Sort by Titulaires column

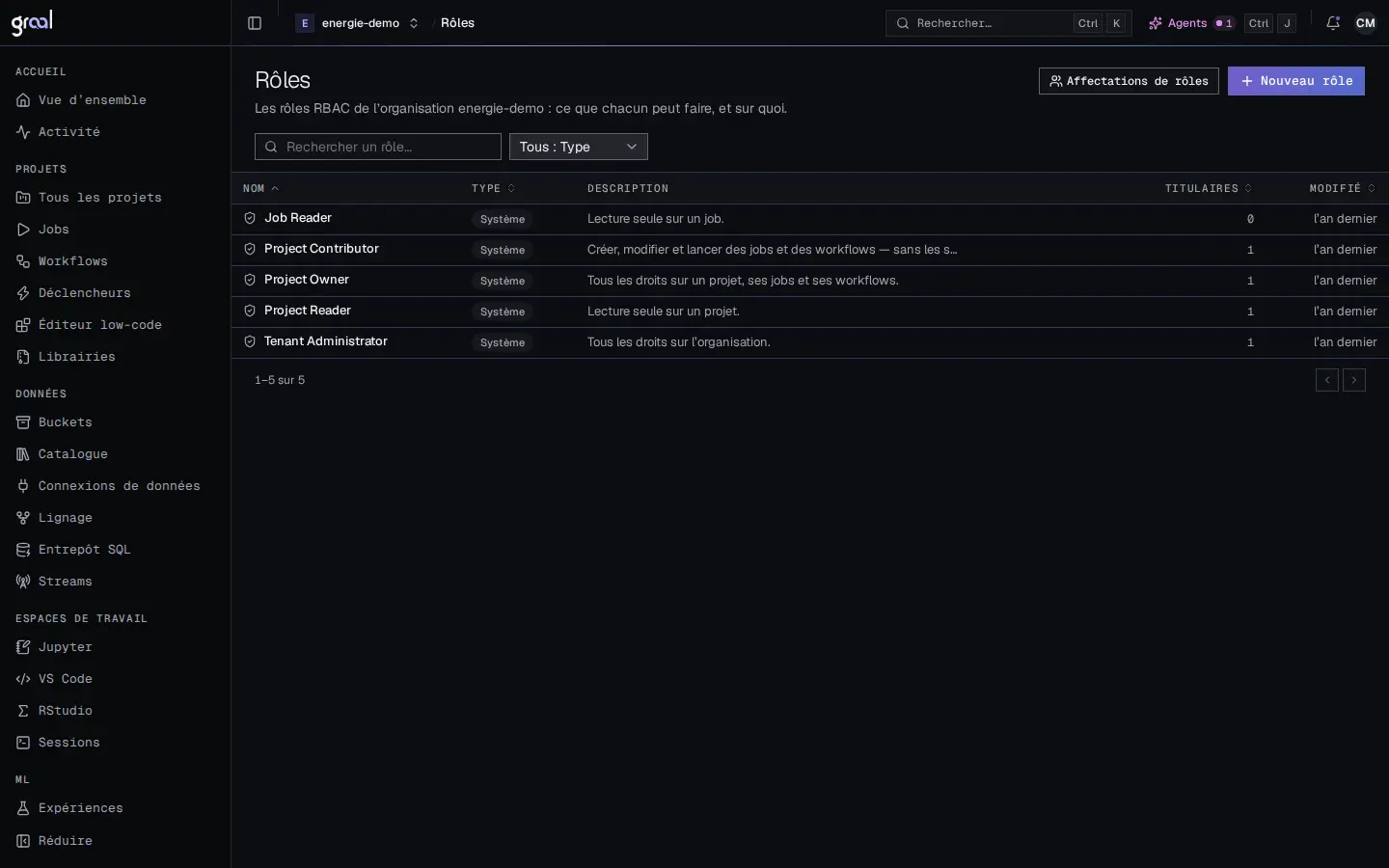tap(1209, 188)
